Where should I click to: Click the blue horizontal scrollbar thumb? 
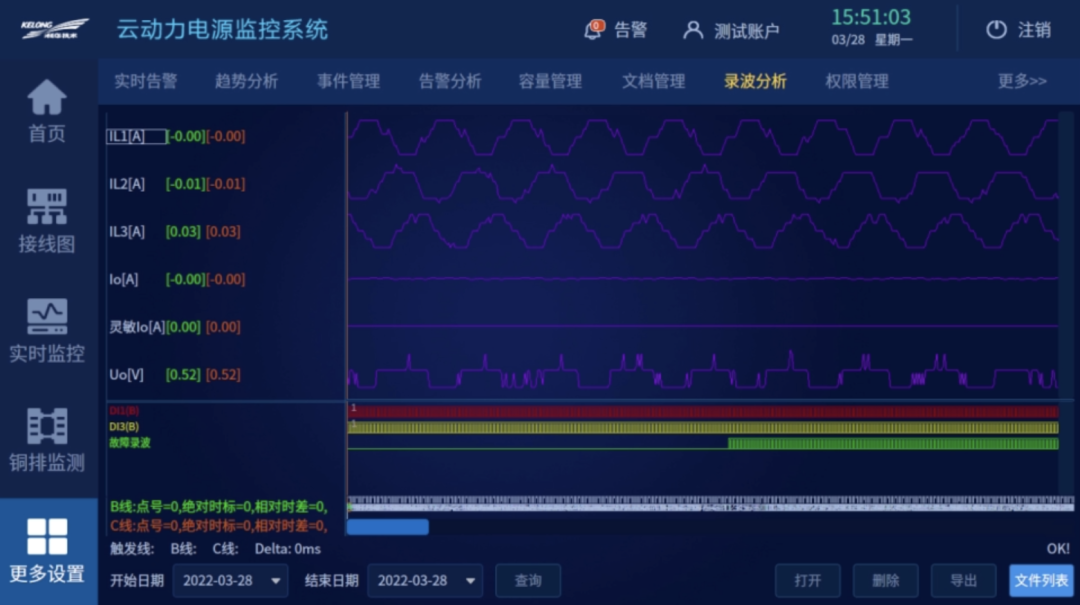[388, 527]
